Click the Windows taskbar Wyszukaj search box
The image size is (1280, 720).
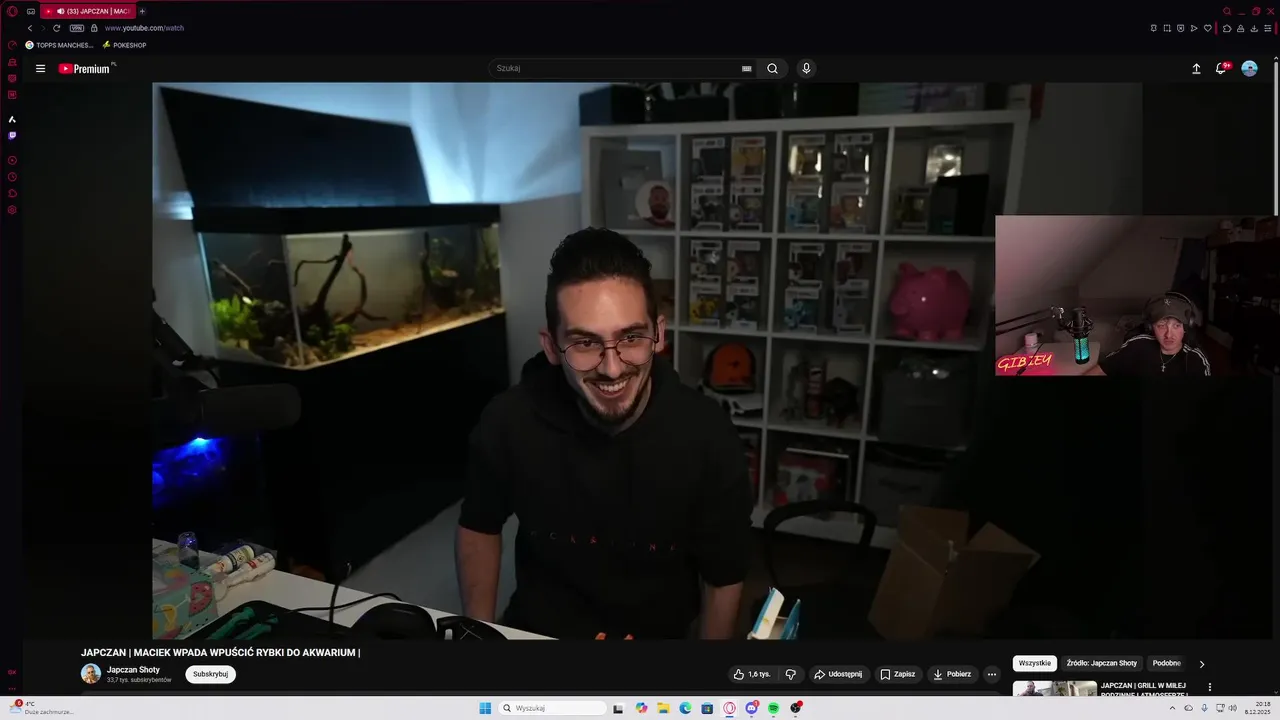[553, 708]
